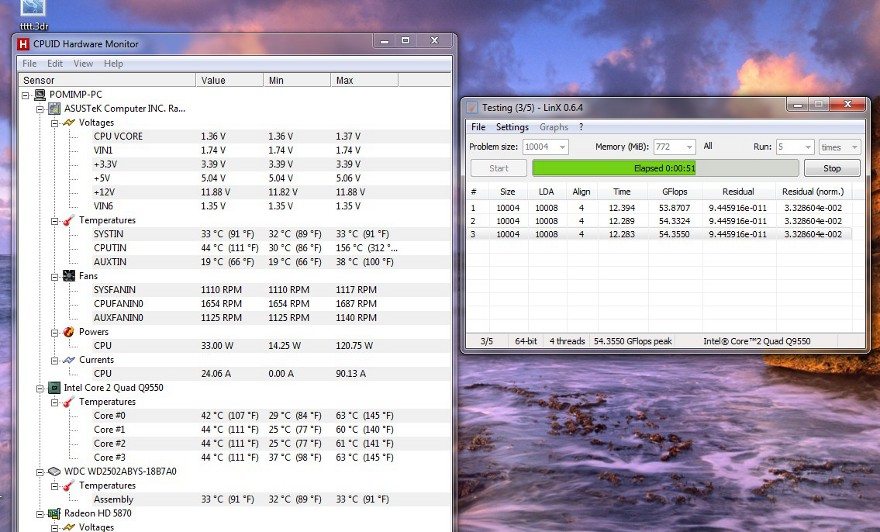
Task: Click the green Elapsed progress bar
Action: coord(665,168)
